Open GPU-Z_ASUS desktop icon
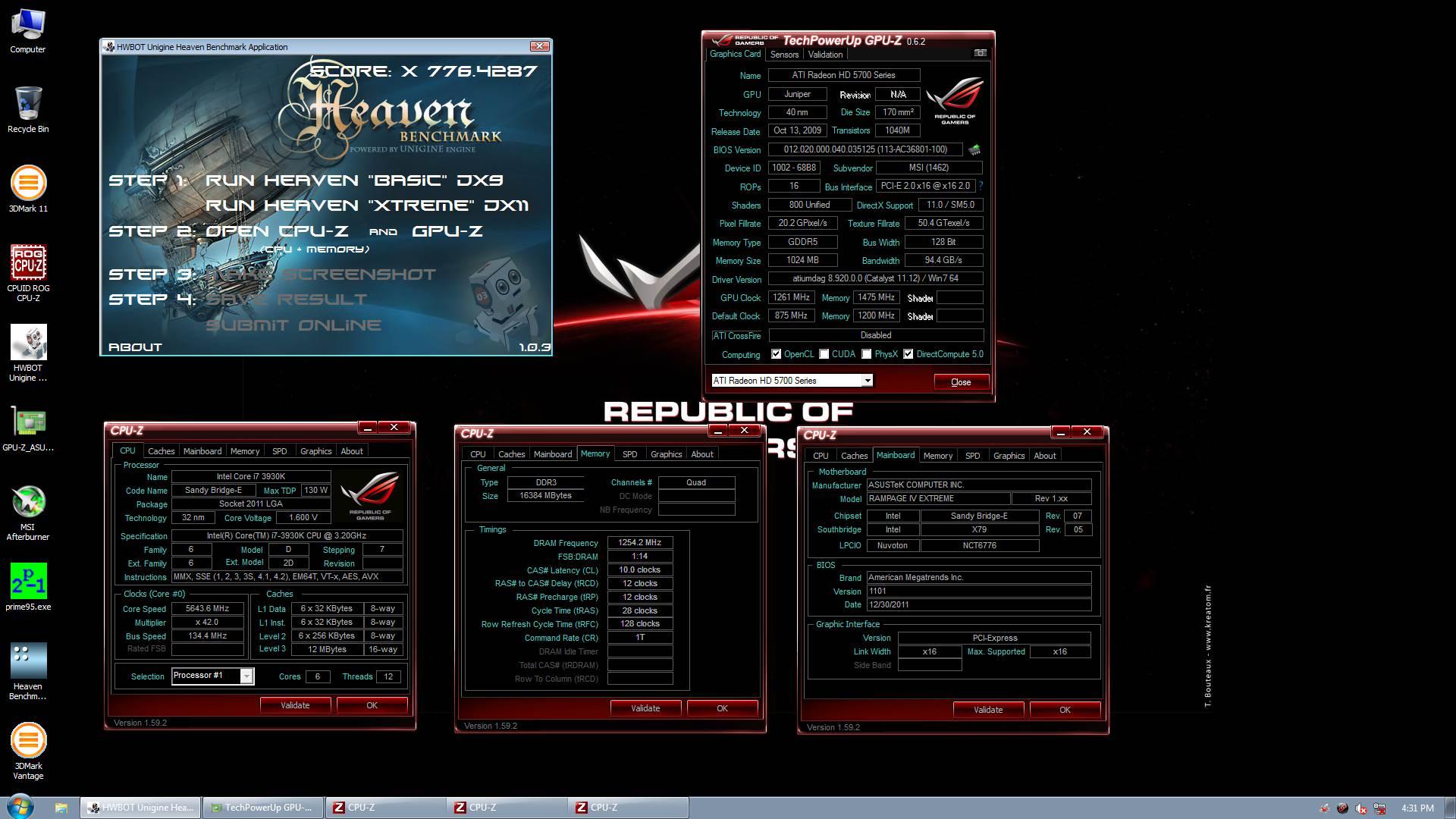 [28, 429]
